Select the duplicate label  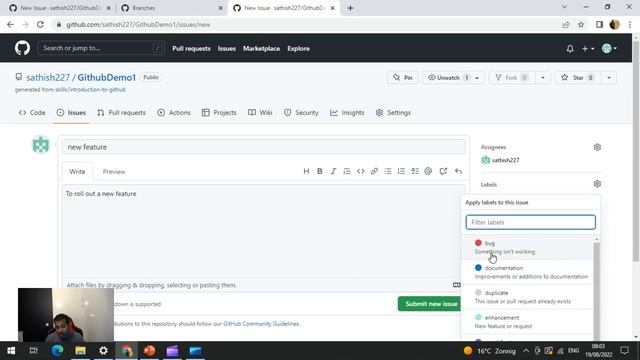[x=527, y=297]
